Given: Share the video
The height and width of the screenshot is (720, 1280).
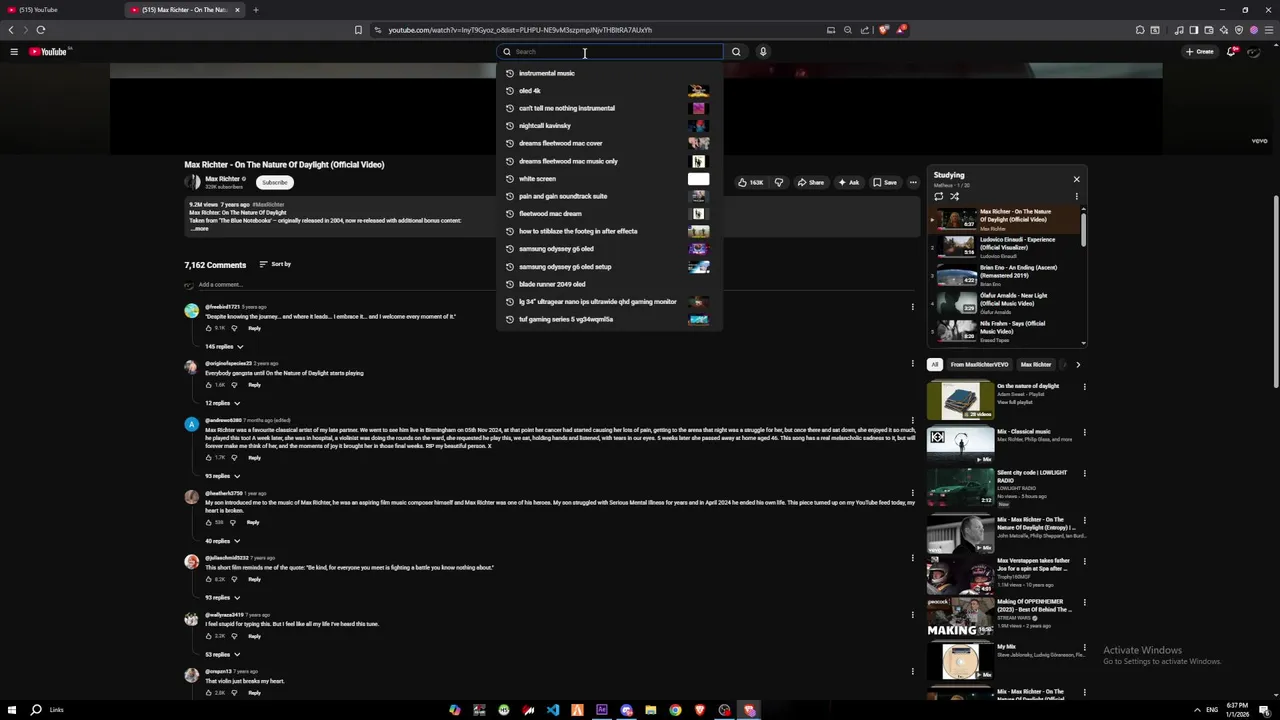Looking at the screenshot, I should coord(811,182).
